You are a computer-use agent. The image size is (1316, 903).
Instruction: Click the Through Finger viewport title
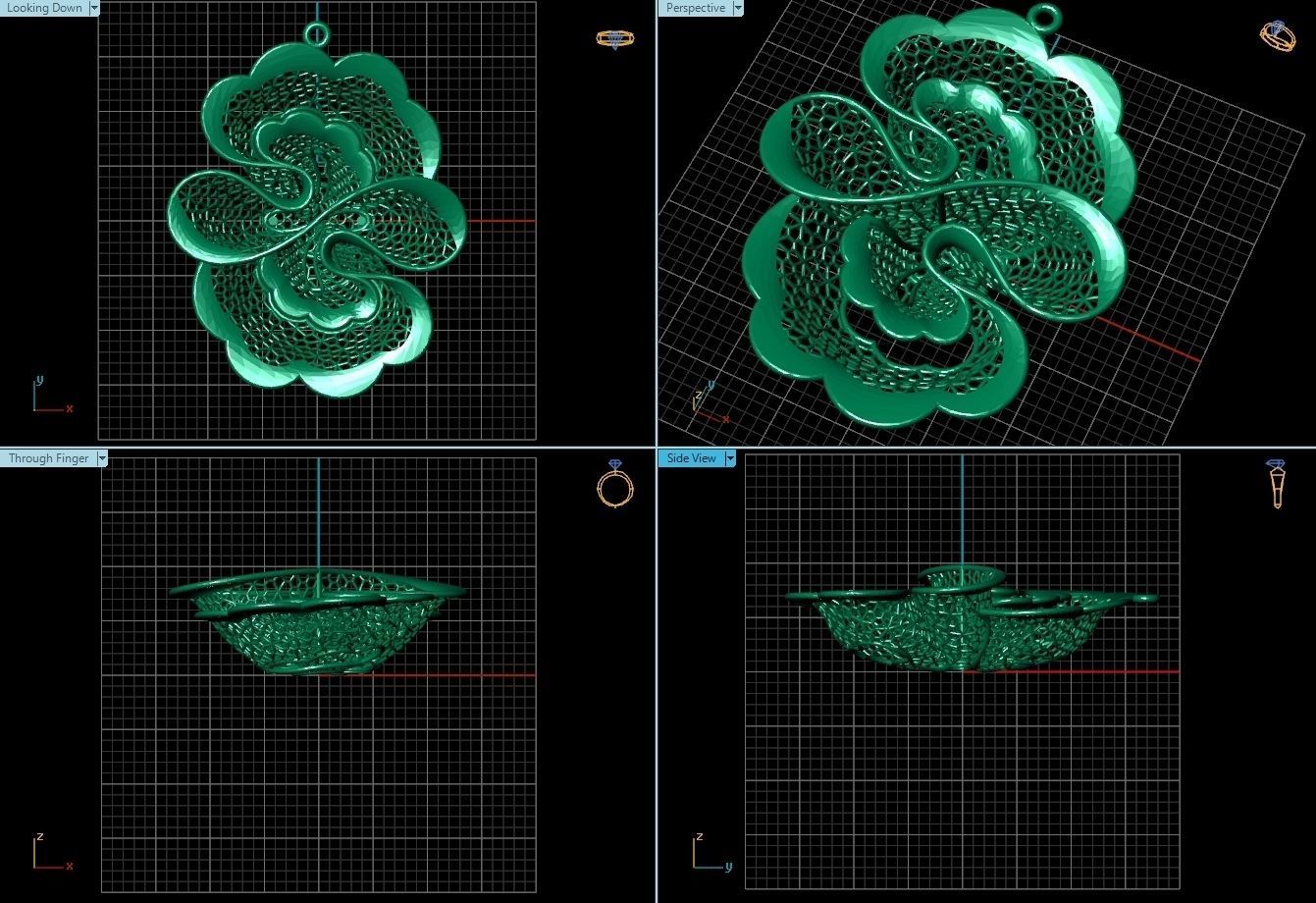pyautogui.click(x=48, y=458)
